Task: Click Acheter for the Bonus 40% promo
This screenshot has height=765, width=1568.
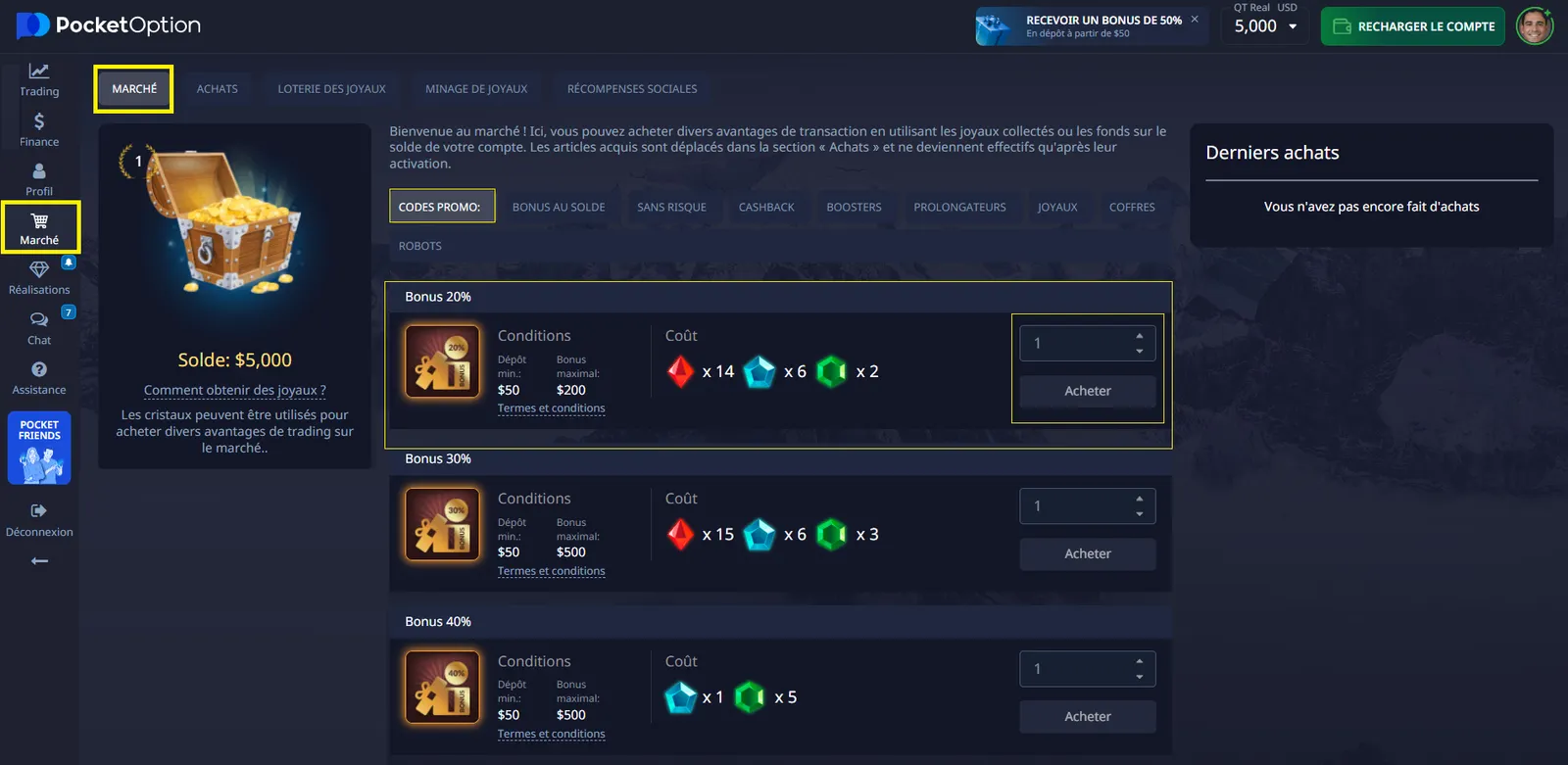Action: click(1087, 717)
